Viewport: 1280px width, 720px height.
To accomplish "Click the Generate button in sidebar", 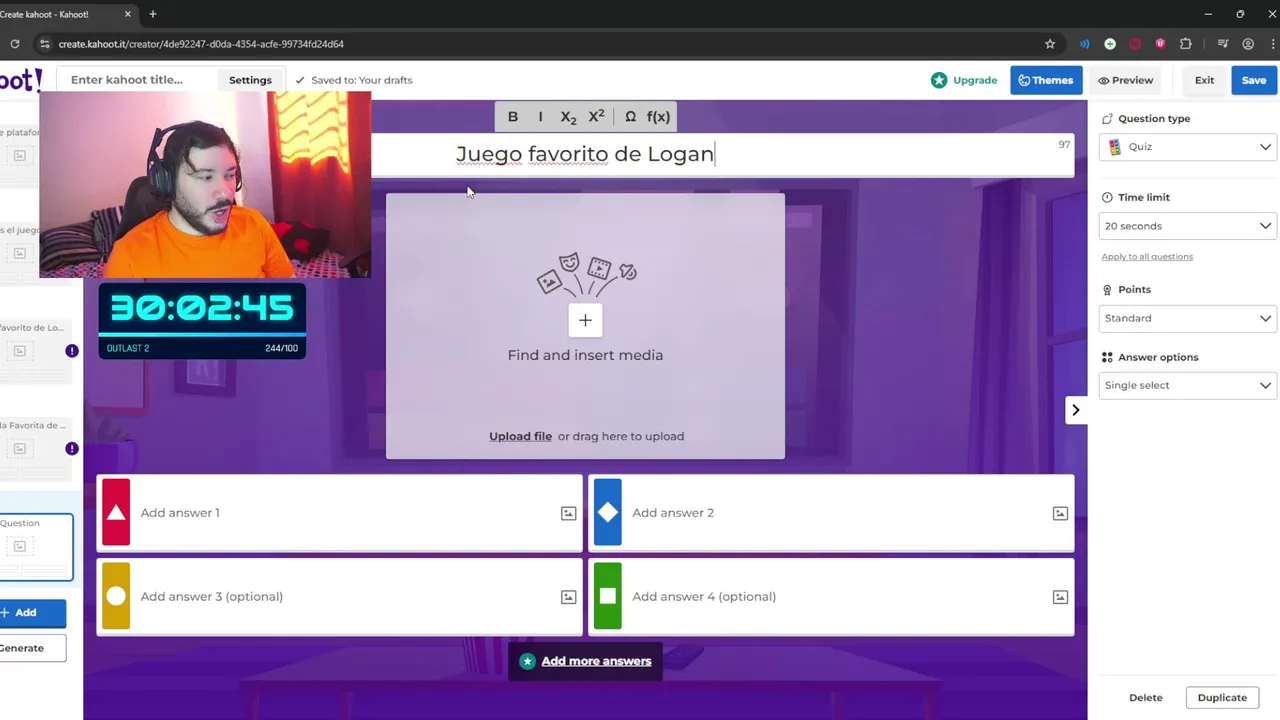I will pyautogui.click(x=30, y=648).
